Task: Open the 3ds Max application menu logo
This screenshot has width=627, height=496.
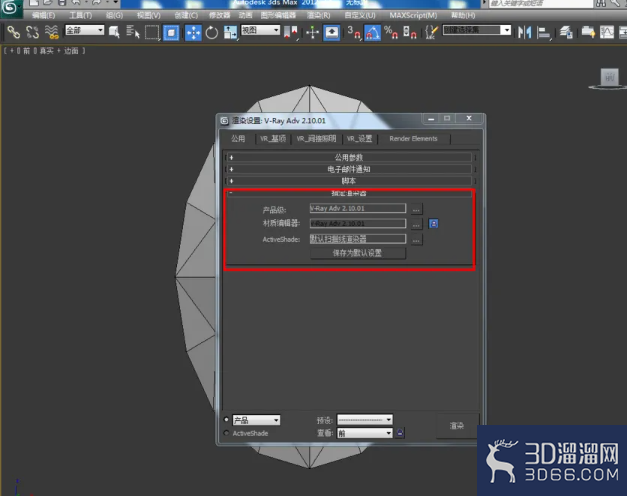Action: (x=10, y=8)
